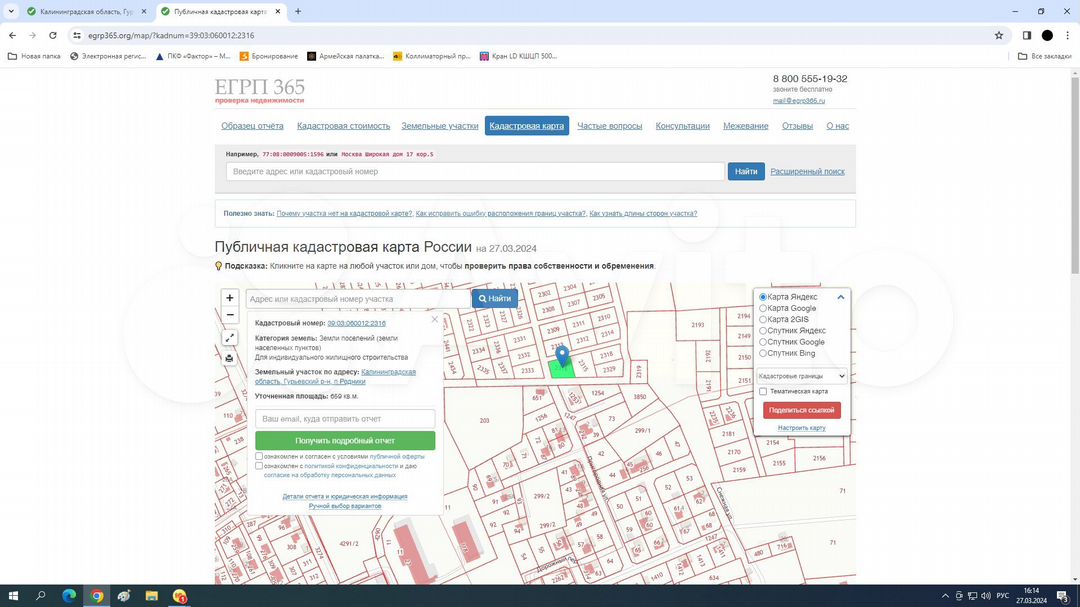This screenshot has height=607, width=1080.
Task: Zoom in the map with plus button
Action: (x=230, y=298)
